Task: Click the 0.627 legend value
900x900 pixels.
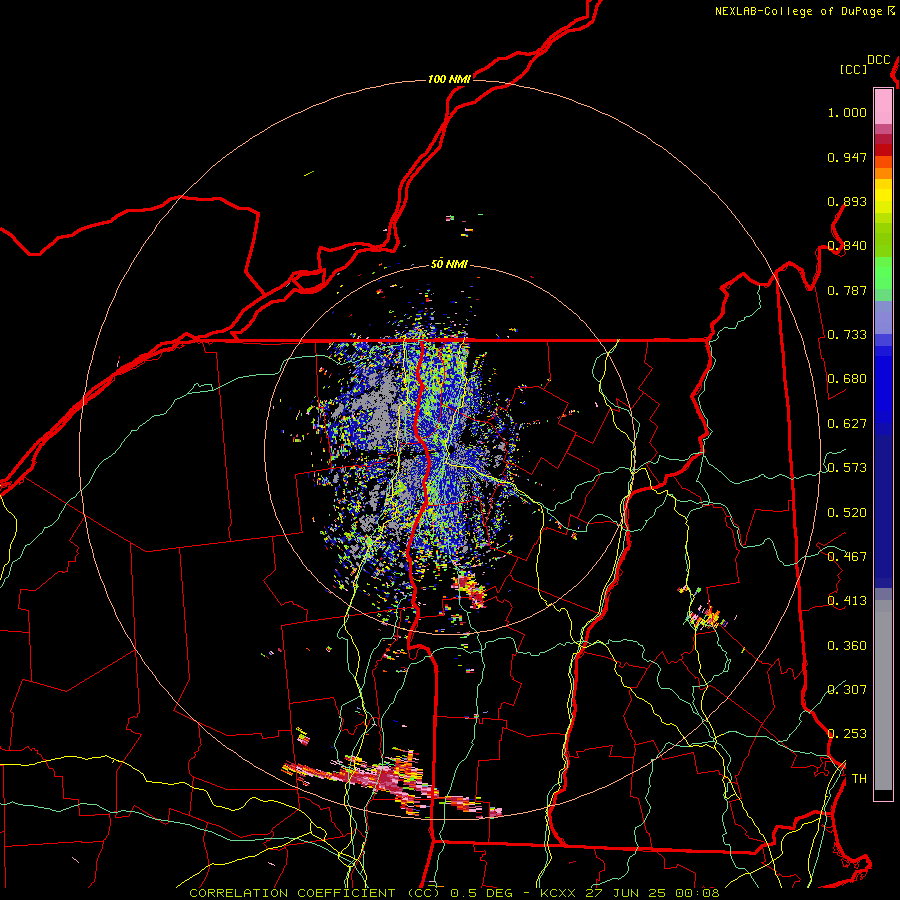Action: click(847, 424)
